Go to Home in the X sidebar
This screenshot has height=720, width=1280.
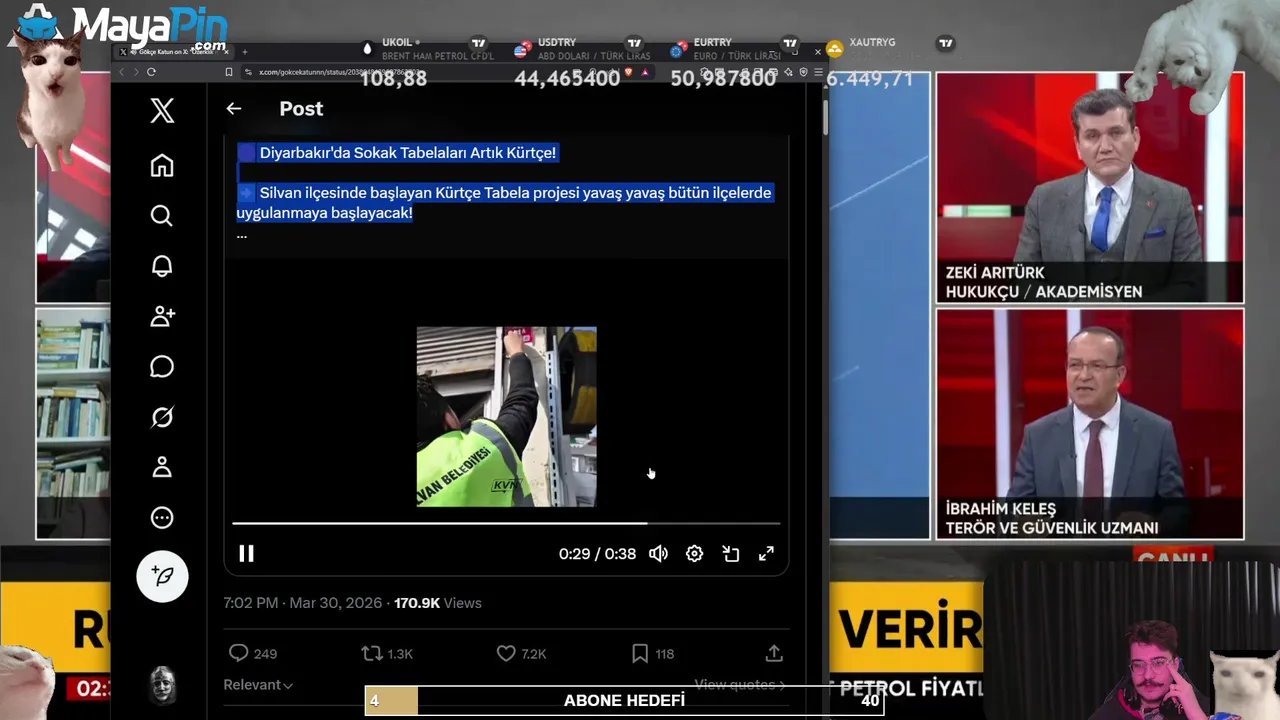[x=162, y=166]
